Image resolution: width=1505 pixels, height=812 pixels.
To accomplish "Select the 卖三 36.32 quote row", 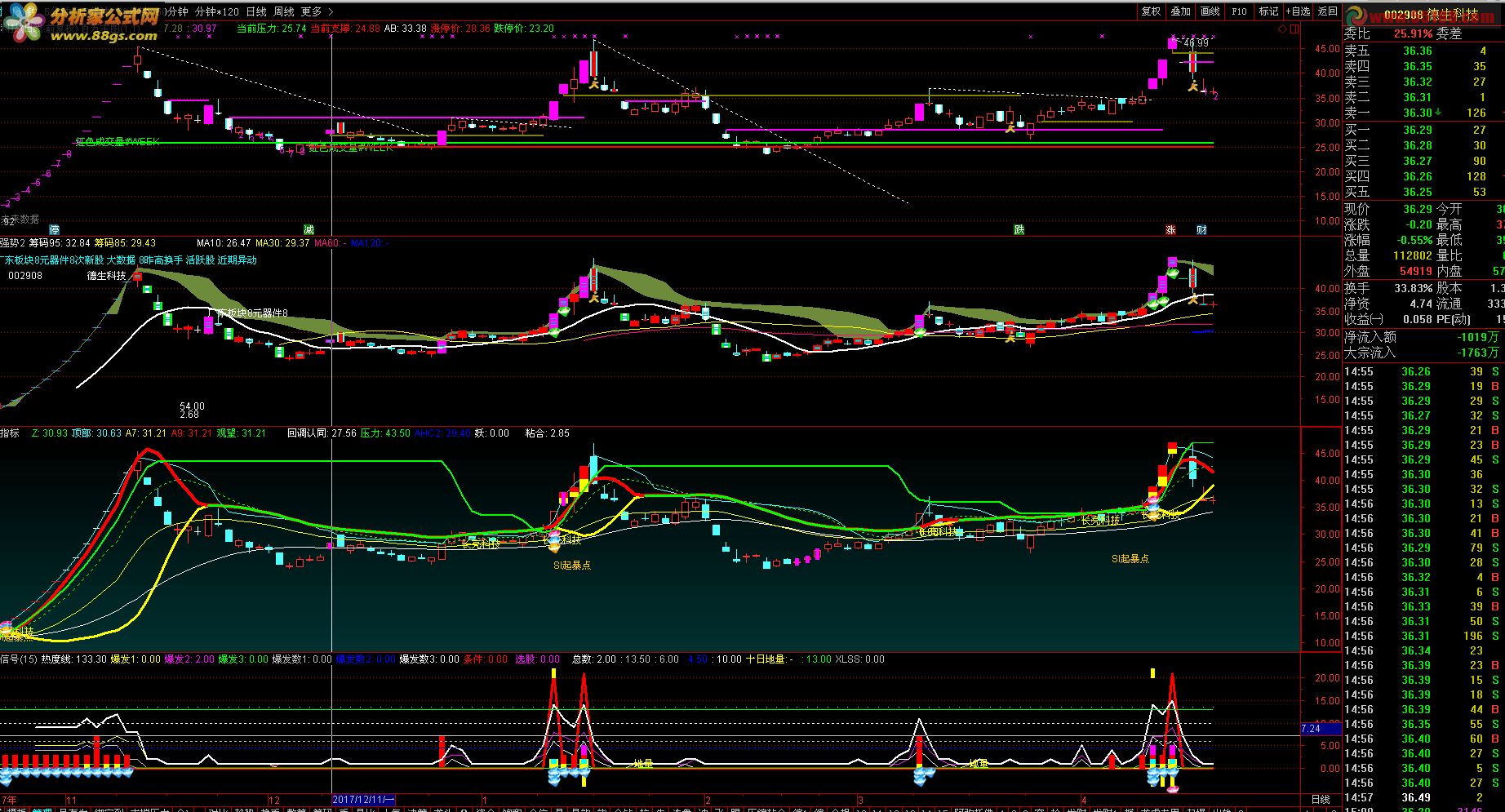I will click(x=1424, y=82).
